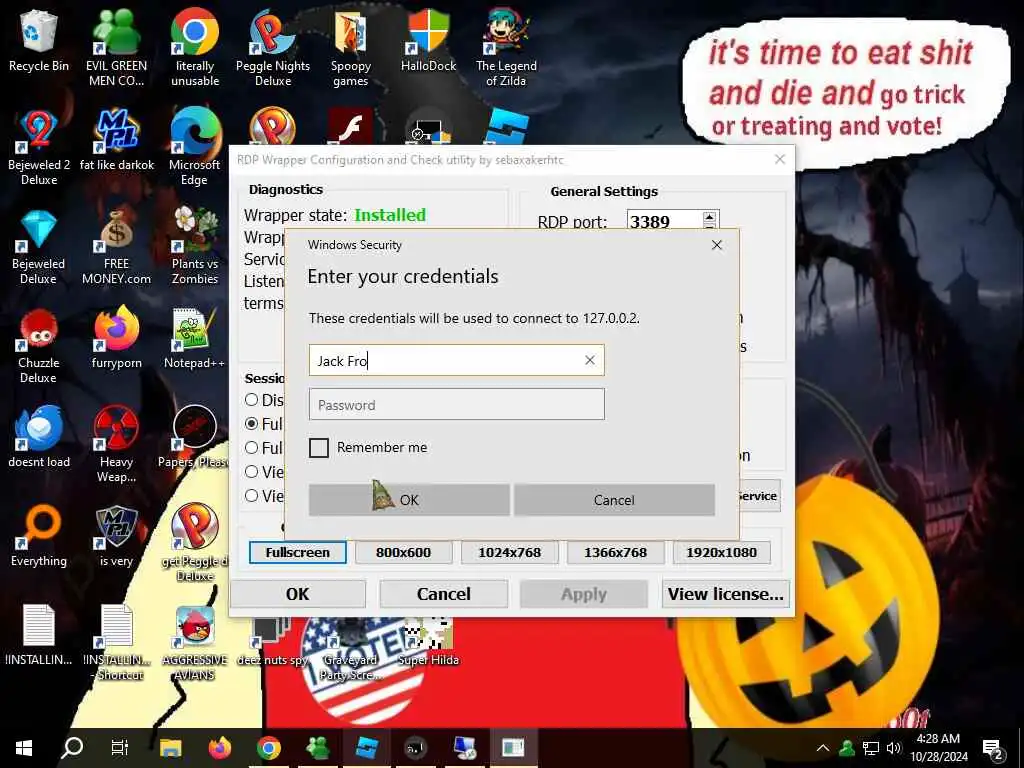Launch Plants vs Zombies desktop icon
The width and height of the screenshot is (1024, 768).
pyautogui.click(x=195, y=247)
